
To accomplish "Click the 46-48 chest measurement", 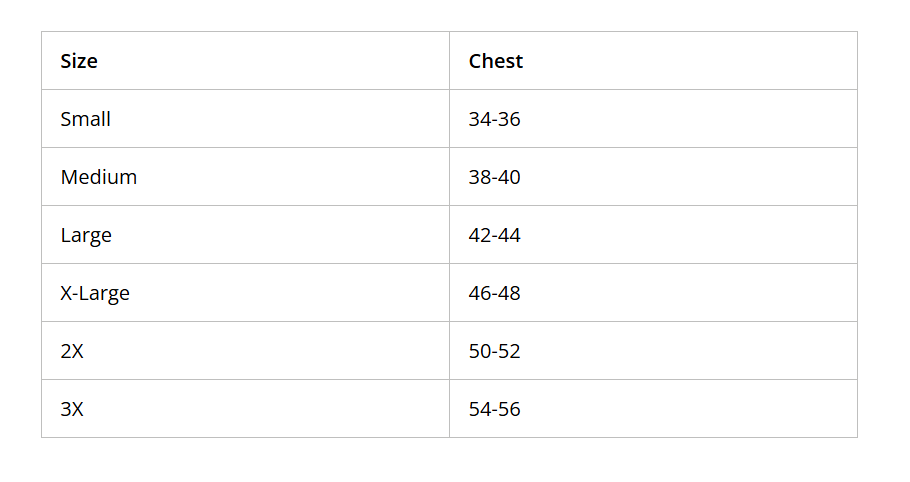I will [x=494, y=293].
